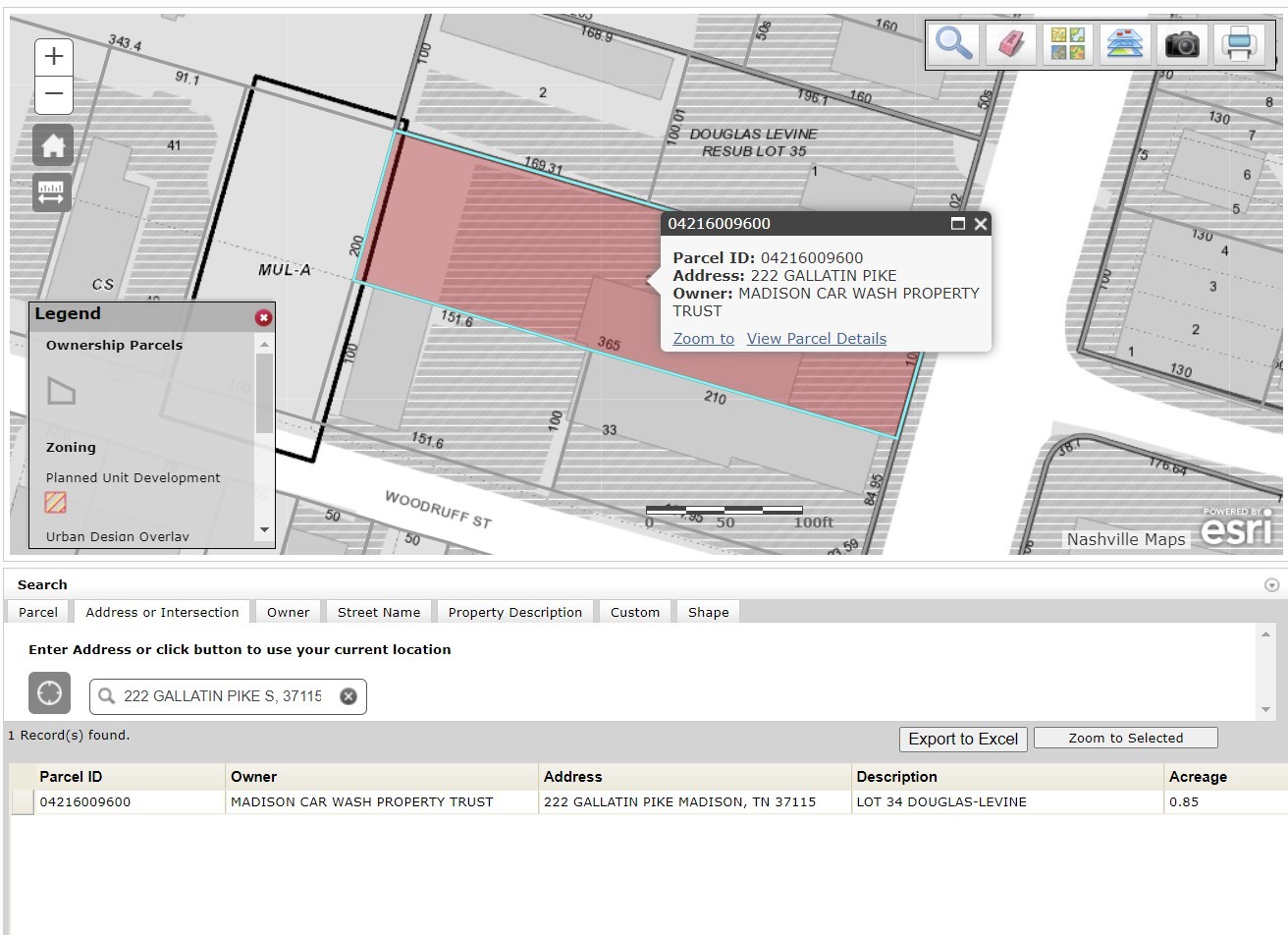
Task: Click Legend scrollbar up arrow
Action: [x=264, y=345]
